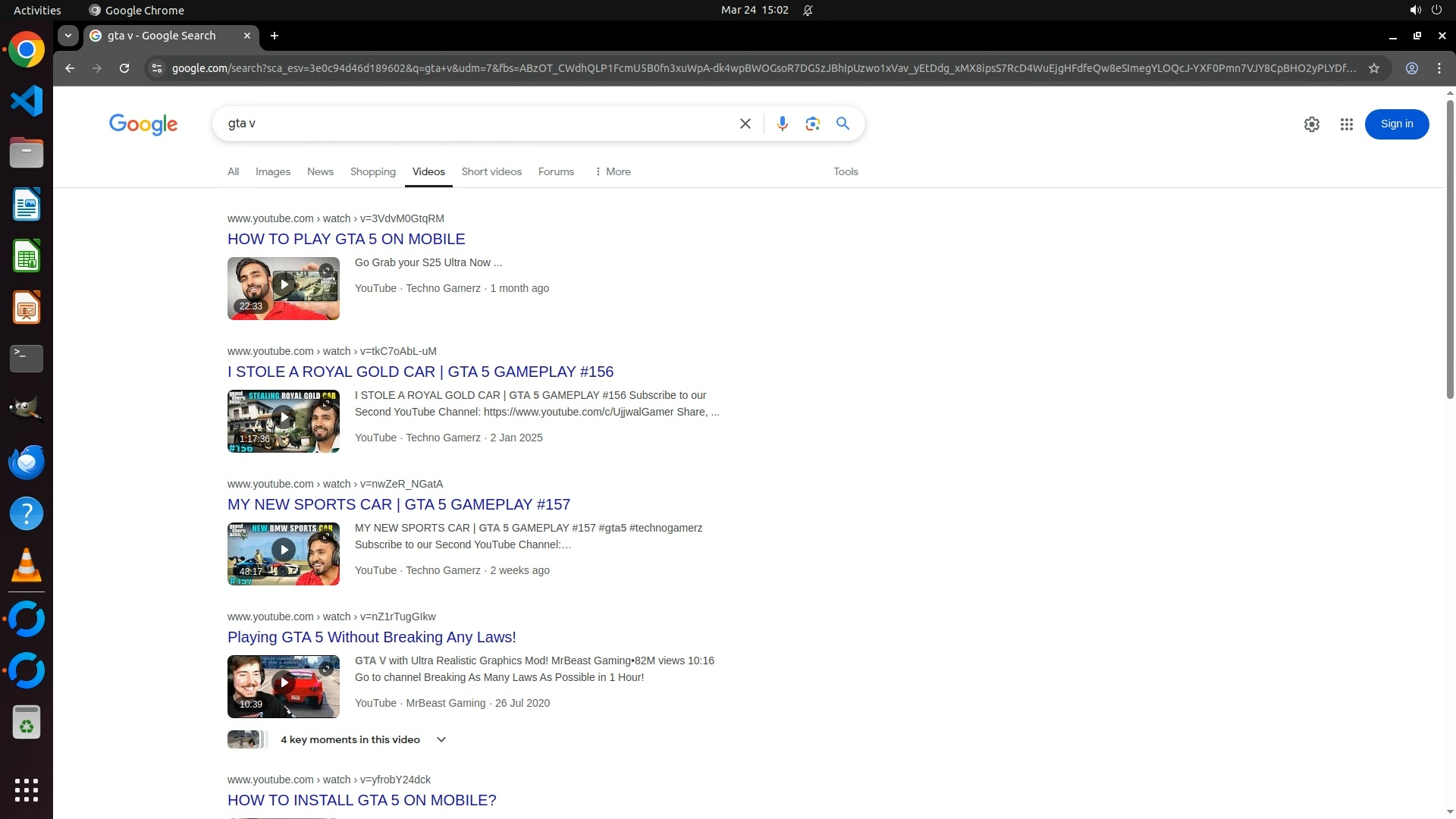Open Google apps grid menu

[1346, 124]
